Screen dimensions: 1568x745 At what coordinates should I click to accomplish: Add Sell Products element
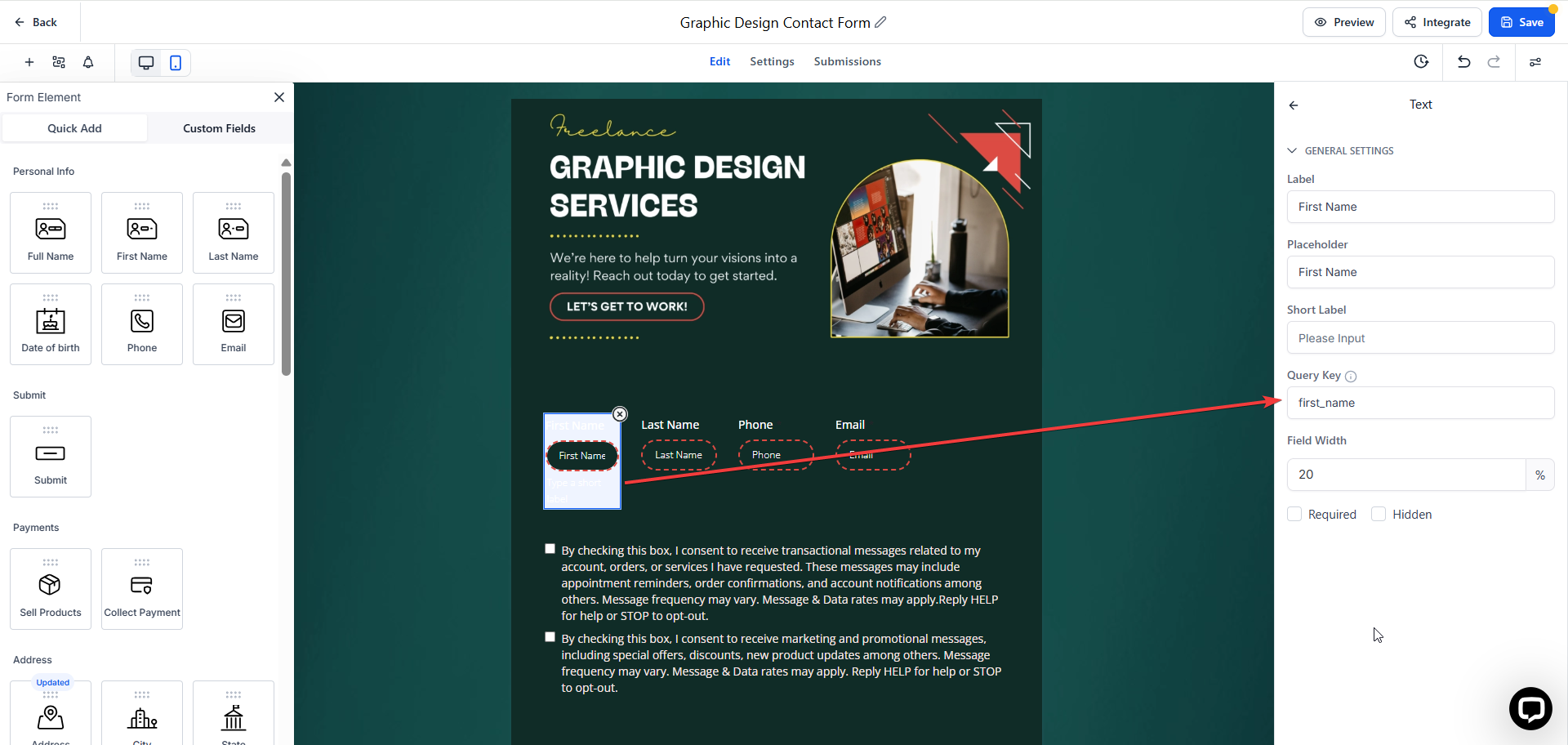tap(51, 589)
